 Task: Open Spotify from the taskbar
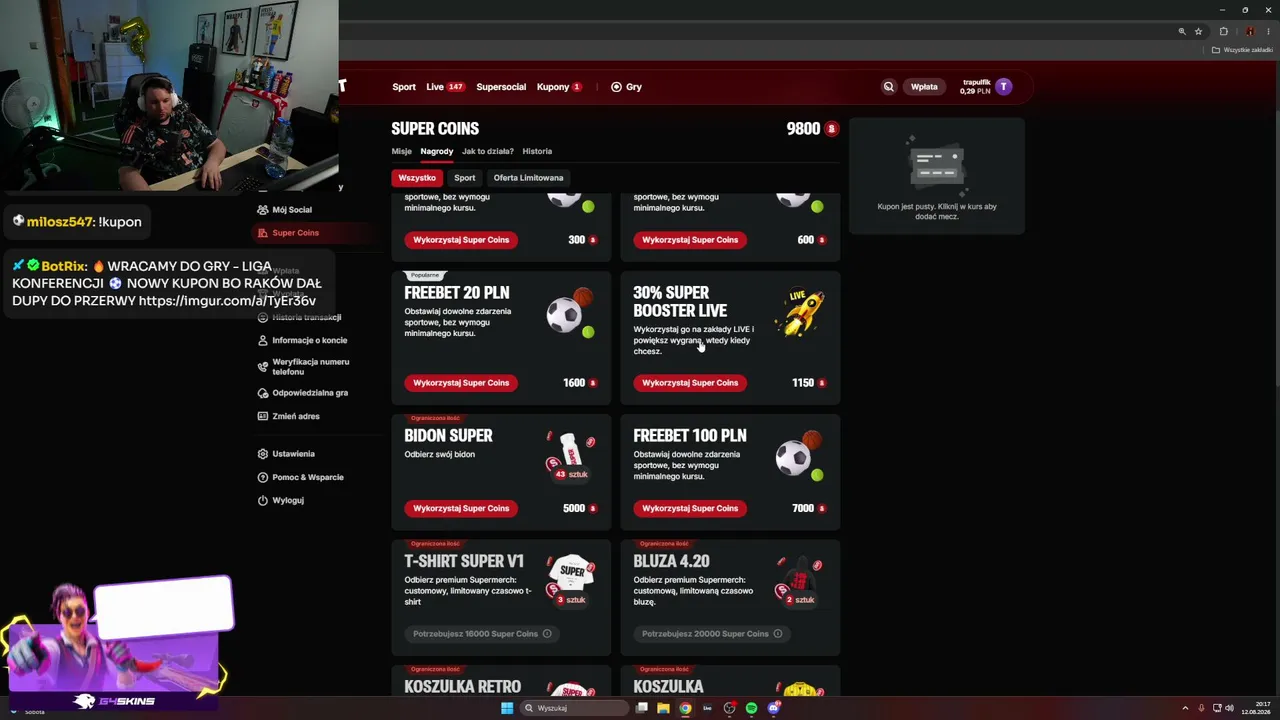pos(751,708)
